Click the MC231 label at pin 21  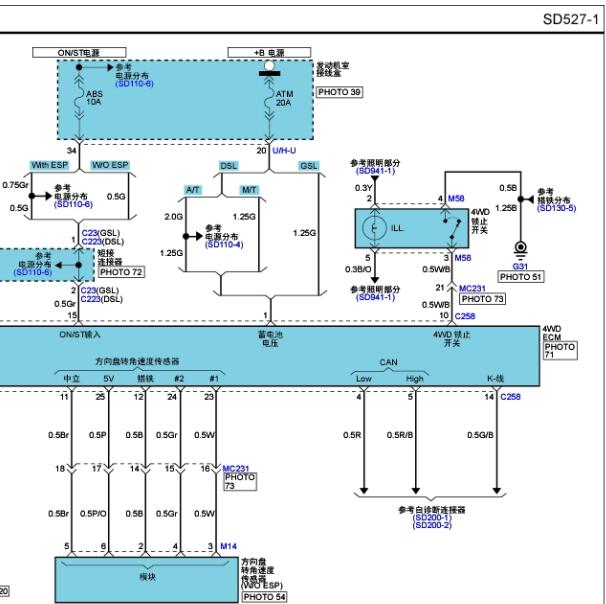coord(472,288)
